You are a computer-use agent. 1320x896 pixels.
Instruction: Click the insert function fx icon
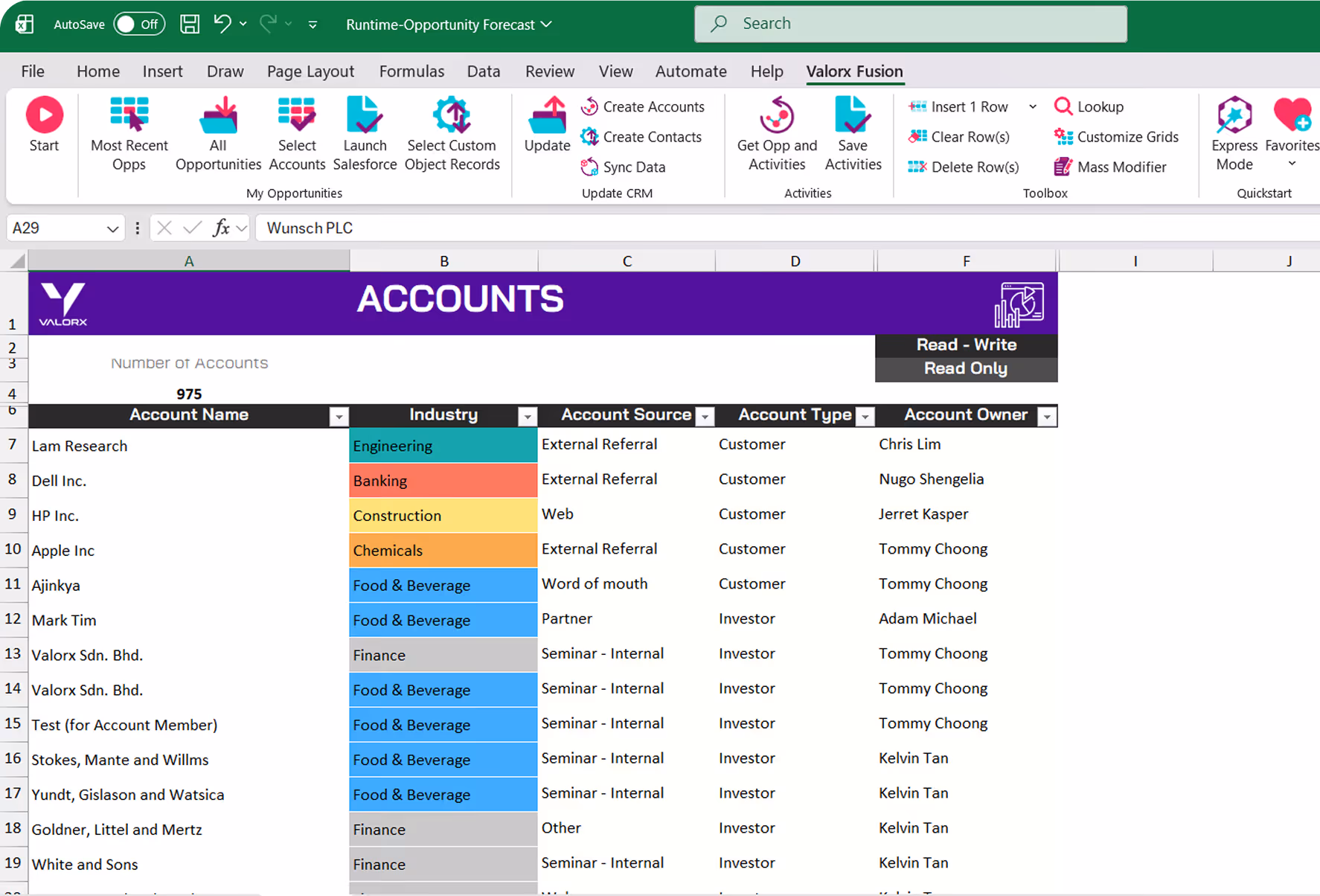221,228
